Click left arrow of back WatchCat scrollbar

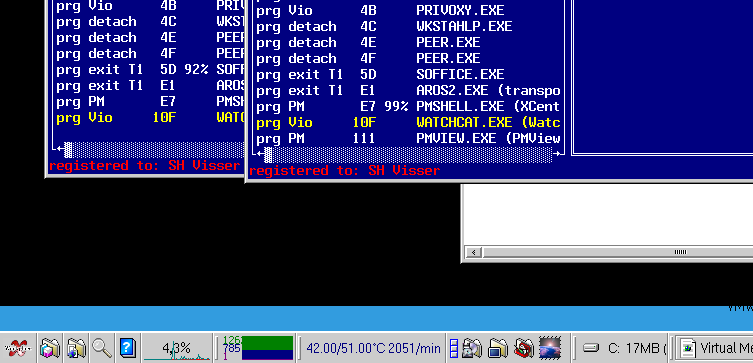[x=61, y=149]
